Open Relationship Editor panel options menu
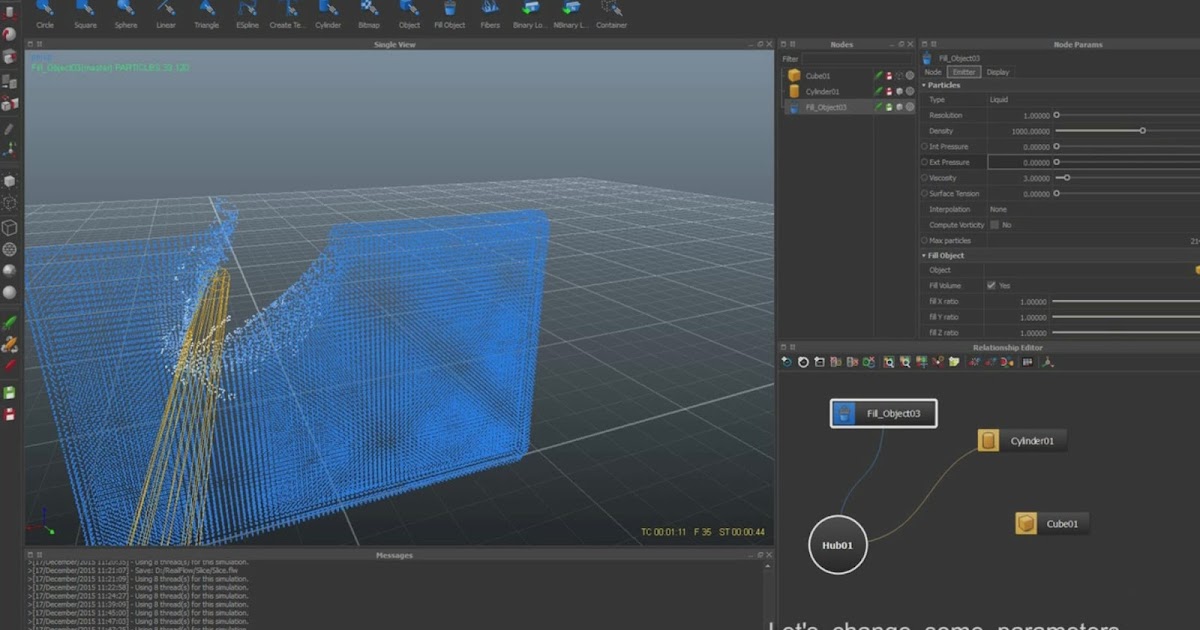The height and width of the screenshot is (630, 1200). pyautogui.click(x=783, y=348)
